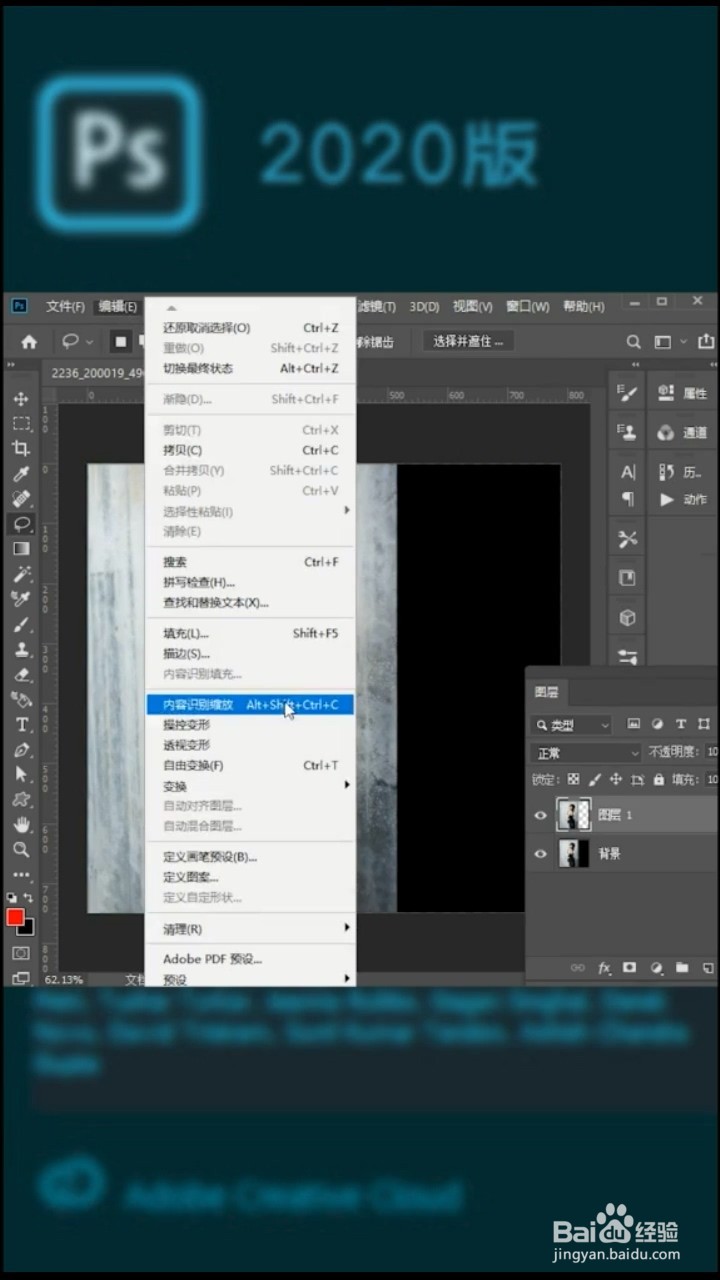Open the 属性 panel button
This screenshot has height=1280, width=720.
pyautogui.click(x=682, y=393)
